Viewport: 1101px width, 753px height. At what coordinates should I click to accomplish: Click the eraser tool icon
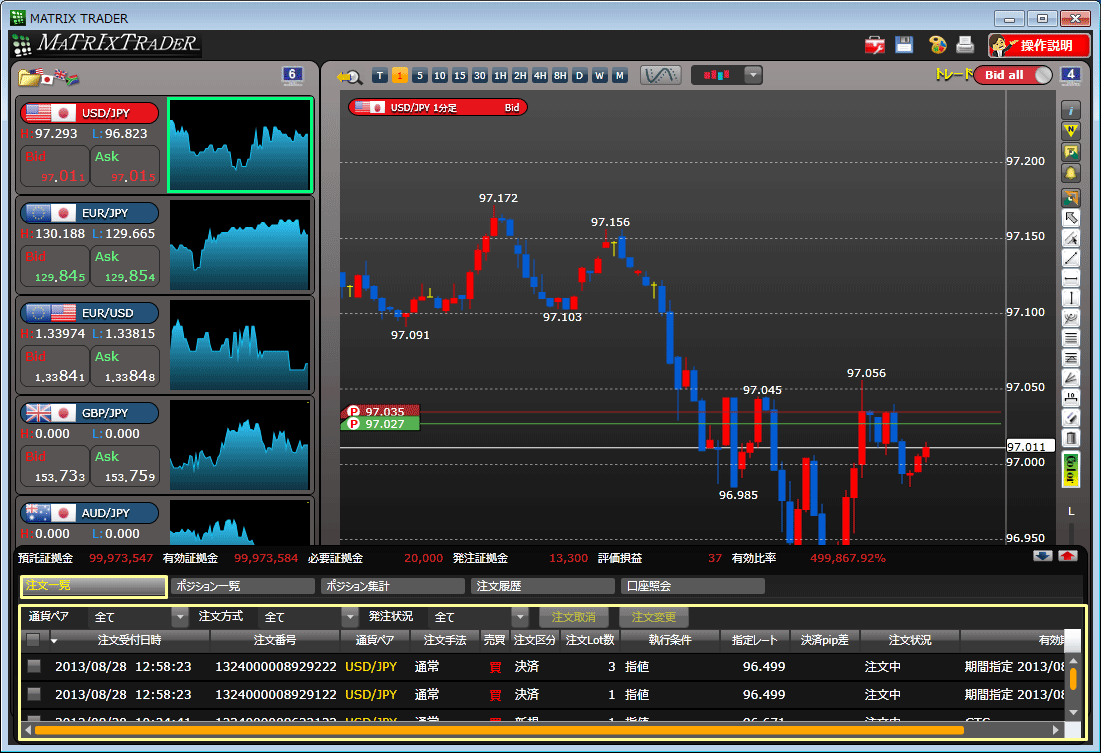[x=1070, y=418]
